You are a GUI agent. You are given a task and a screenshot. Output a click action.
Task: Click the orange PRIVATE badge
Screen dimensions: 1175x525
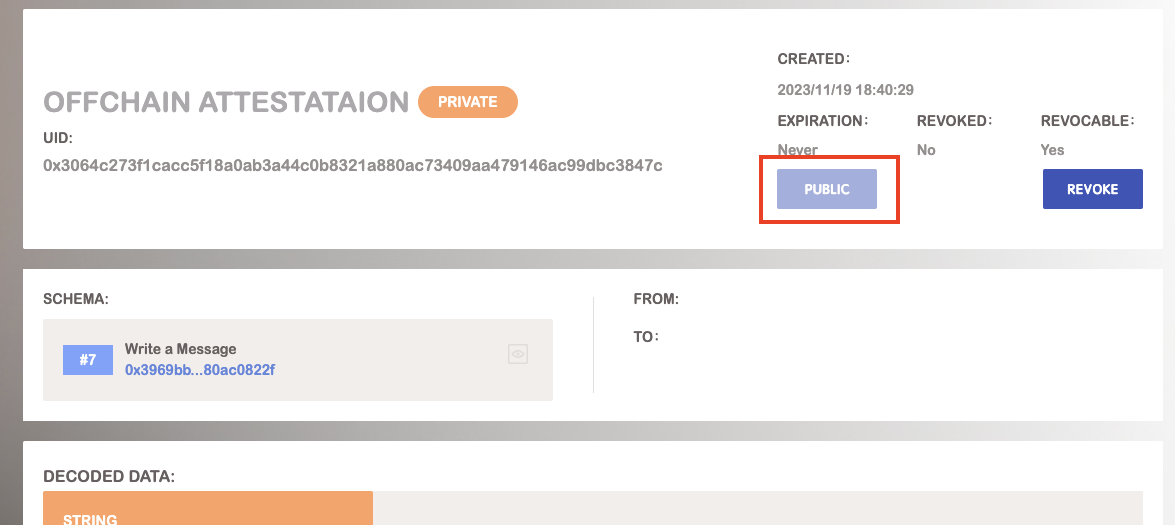(467, 102)
